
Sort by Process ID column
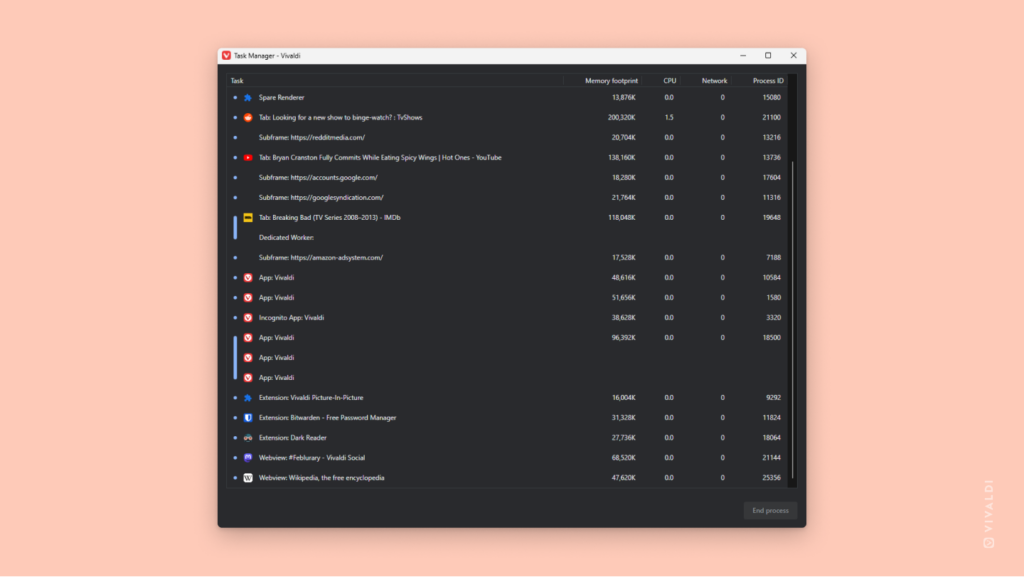click(760, 81)
